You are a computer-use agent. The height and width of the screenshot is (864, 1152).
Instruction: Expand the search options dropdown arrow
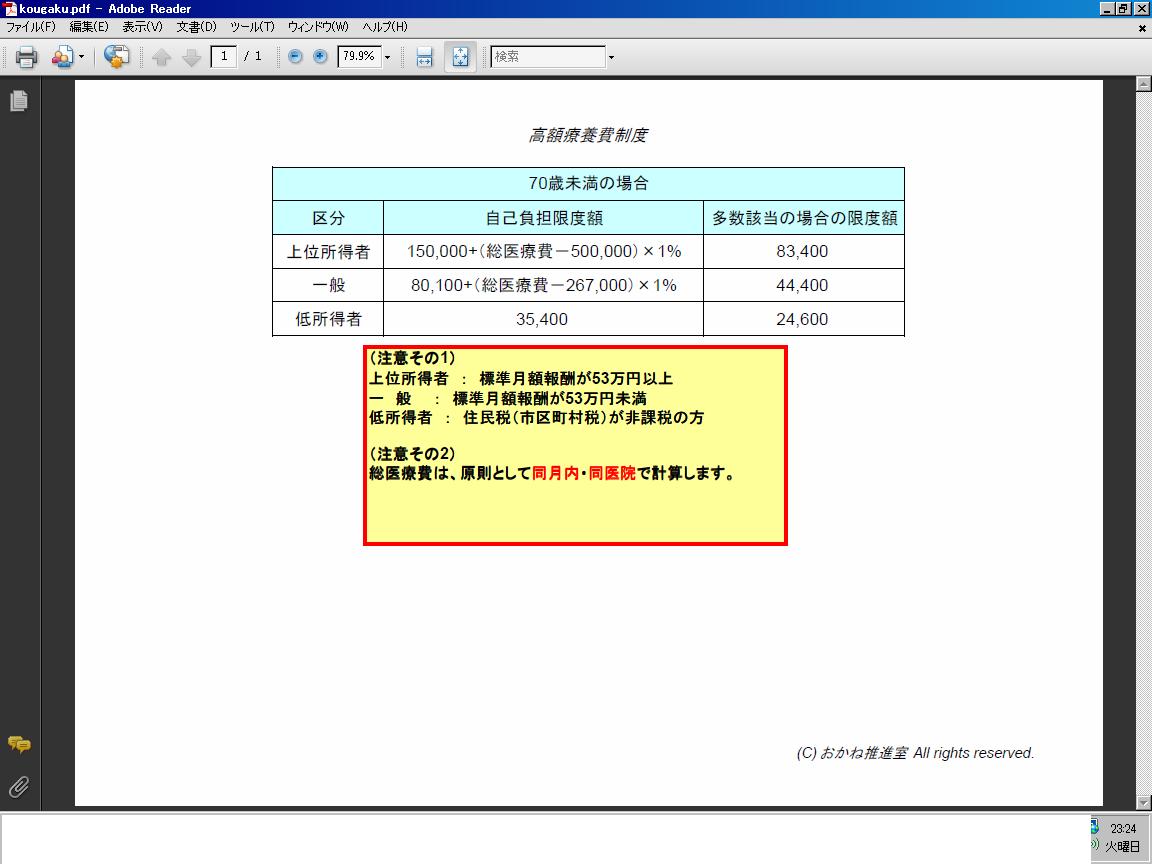(x=611, y=57)
